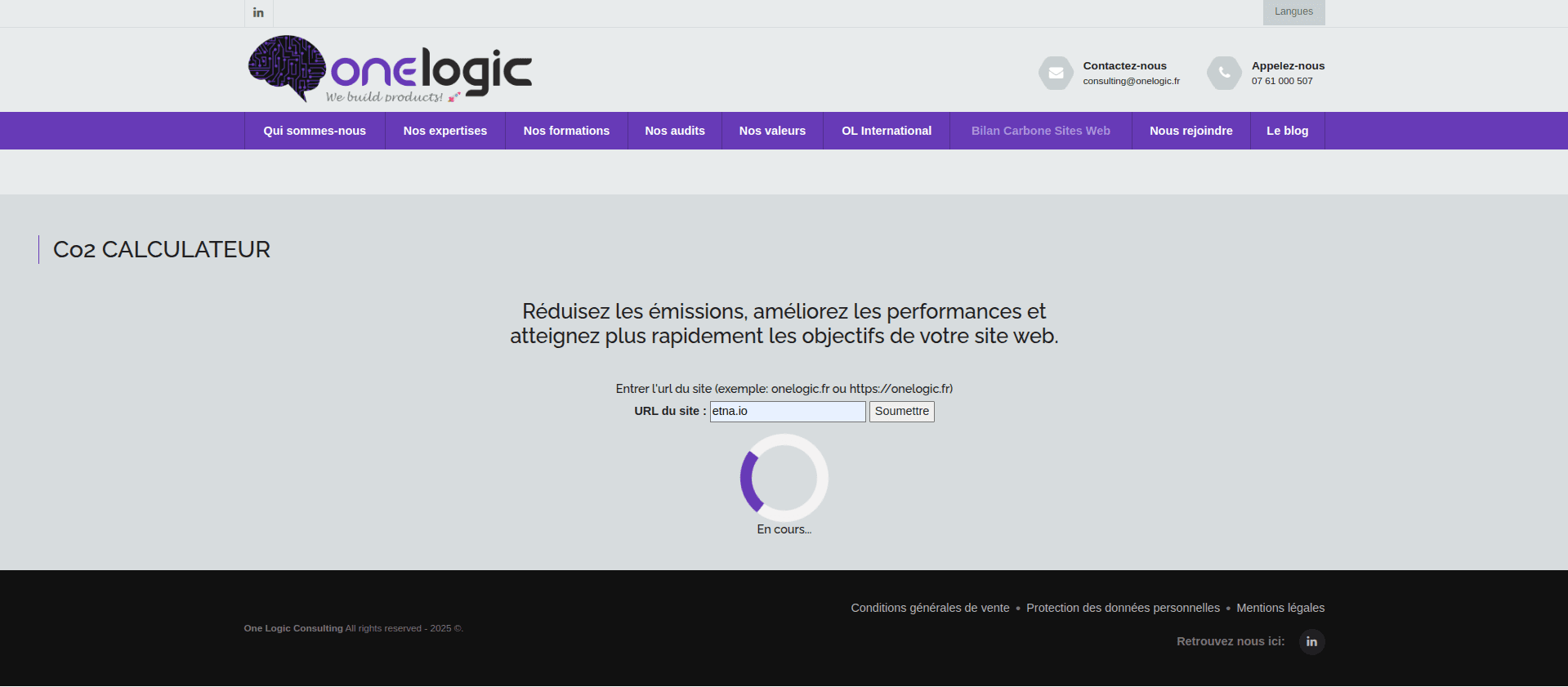Select Bilan Carbone Sites Web tab
Viewport: 1568px width, 687px height.
(x=1040, y=131)
